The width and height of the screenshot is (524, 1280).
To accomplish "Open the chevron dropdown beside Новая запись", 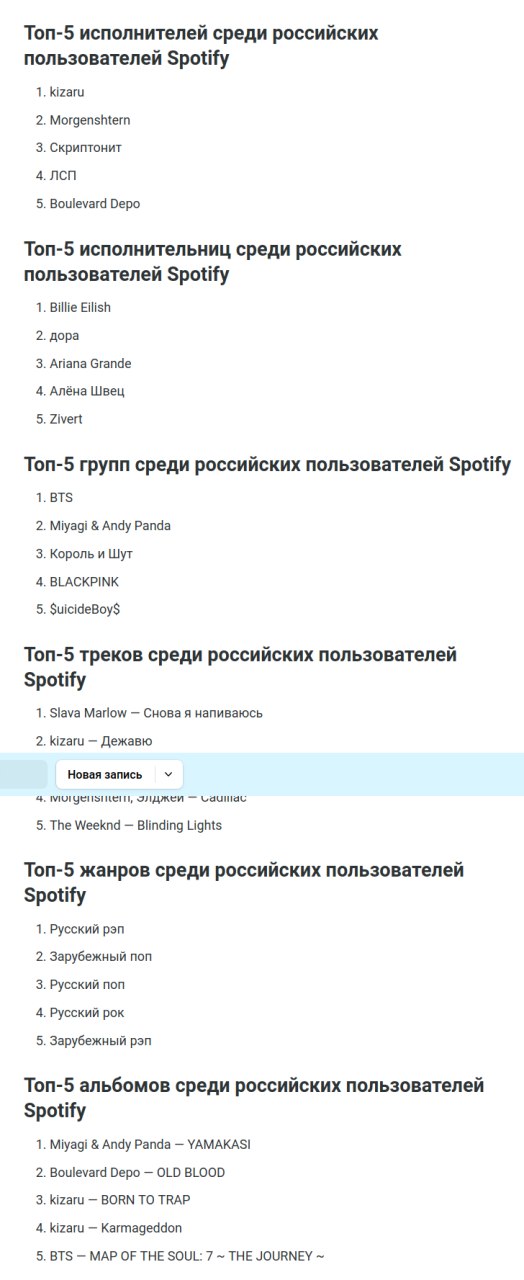I will (169, 774).
